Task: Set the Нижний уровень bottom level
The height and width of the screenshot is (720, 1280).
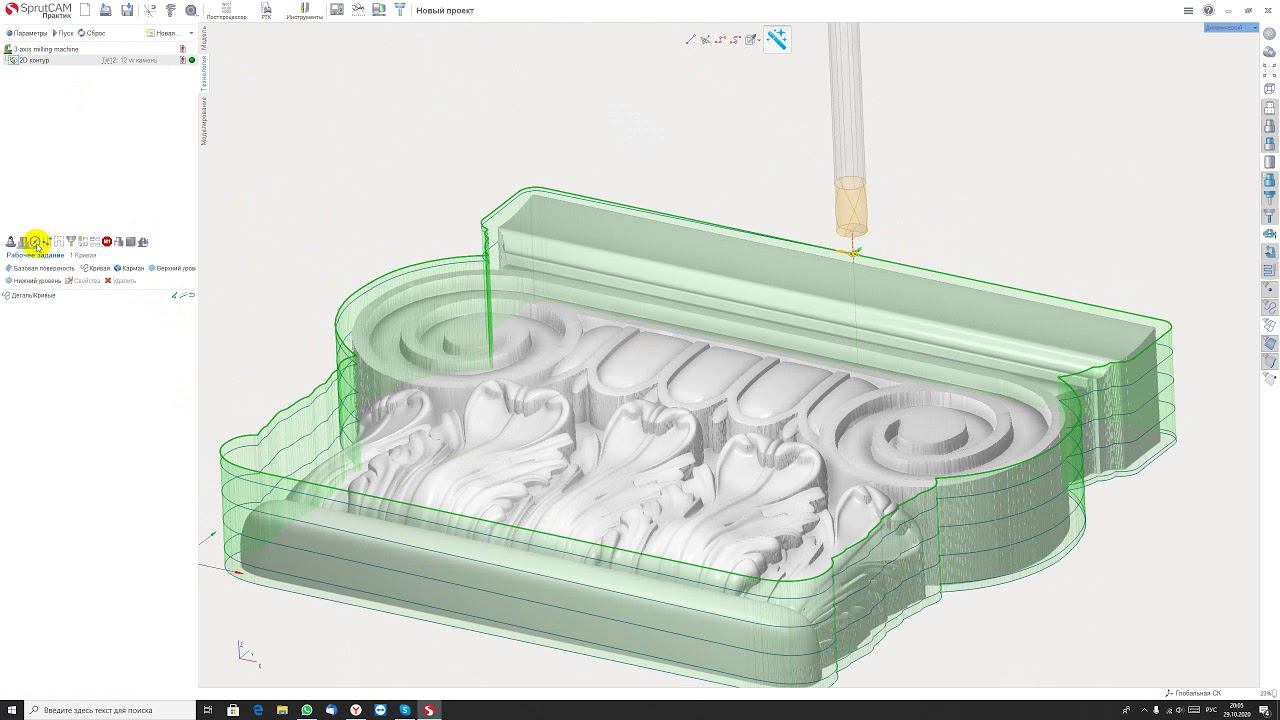Action: pos(34,281)
